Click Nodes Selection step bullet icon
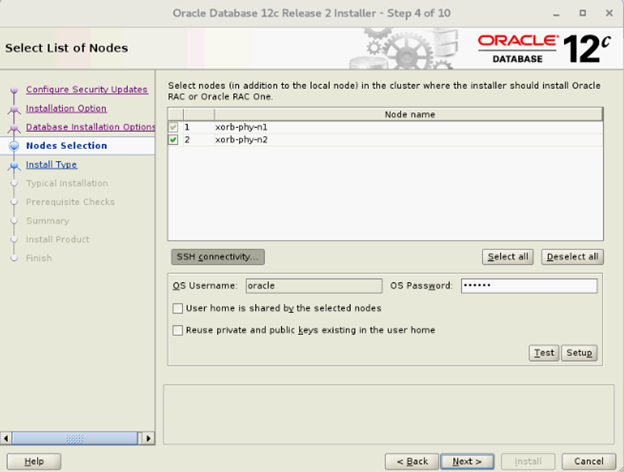 (x=14, y=146)
